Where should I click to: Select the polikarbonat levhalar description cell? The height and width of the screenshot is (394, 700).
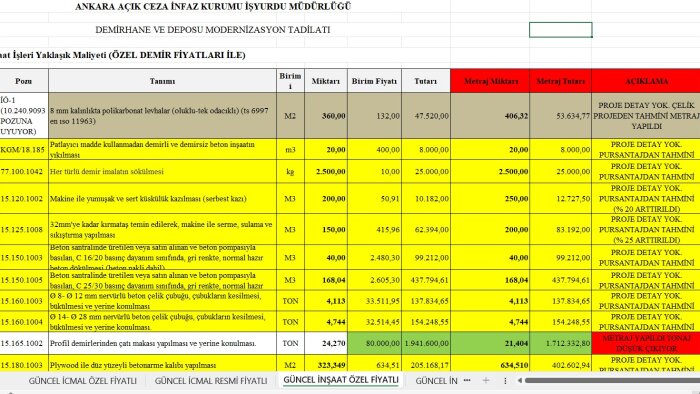pos(162,116)
